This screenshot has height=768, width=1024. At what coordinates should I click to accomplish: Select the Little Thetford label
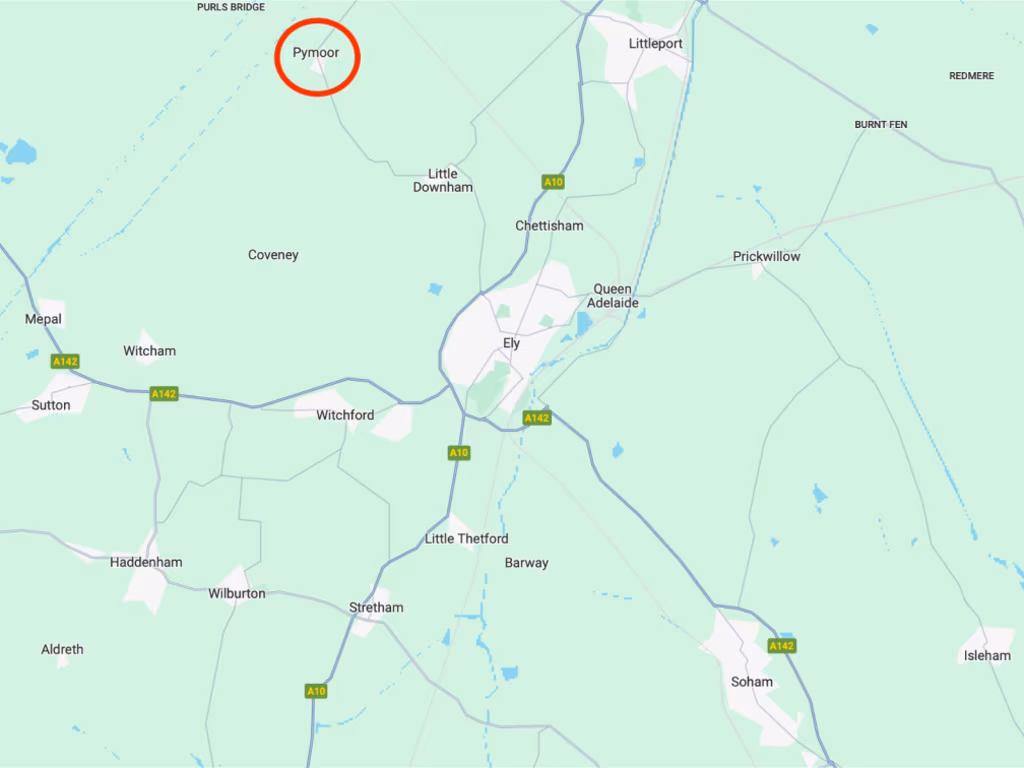[466, 539]
